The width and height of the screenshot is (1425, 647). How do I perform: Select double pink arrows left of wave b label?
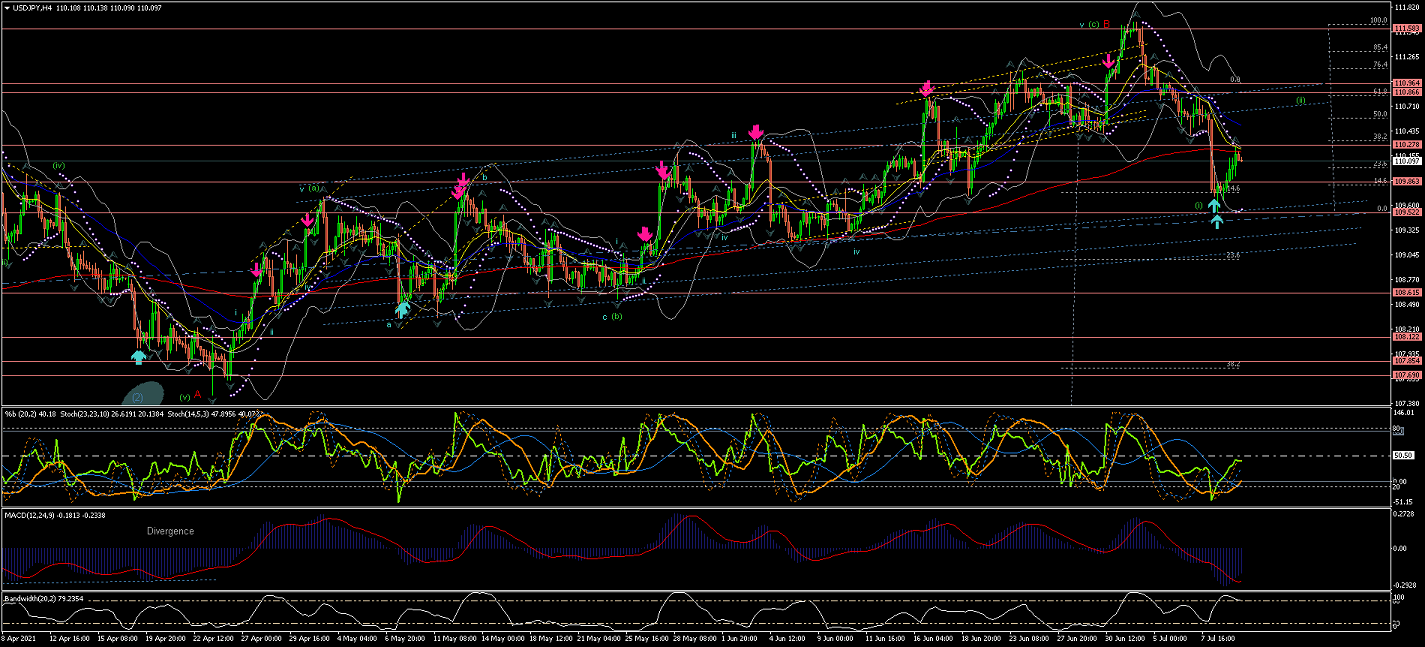click(x=462, y=186)
